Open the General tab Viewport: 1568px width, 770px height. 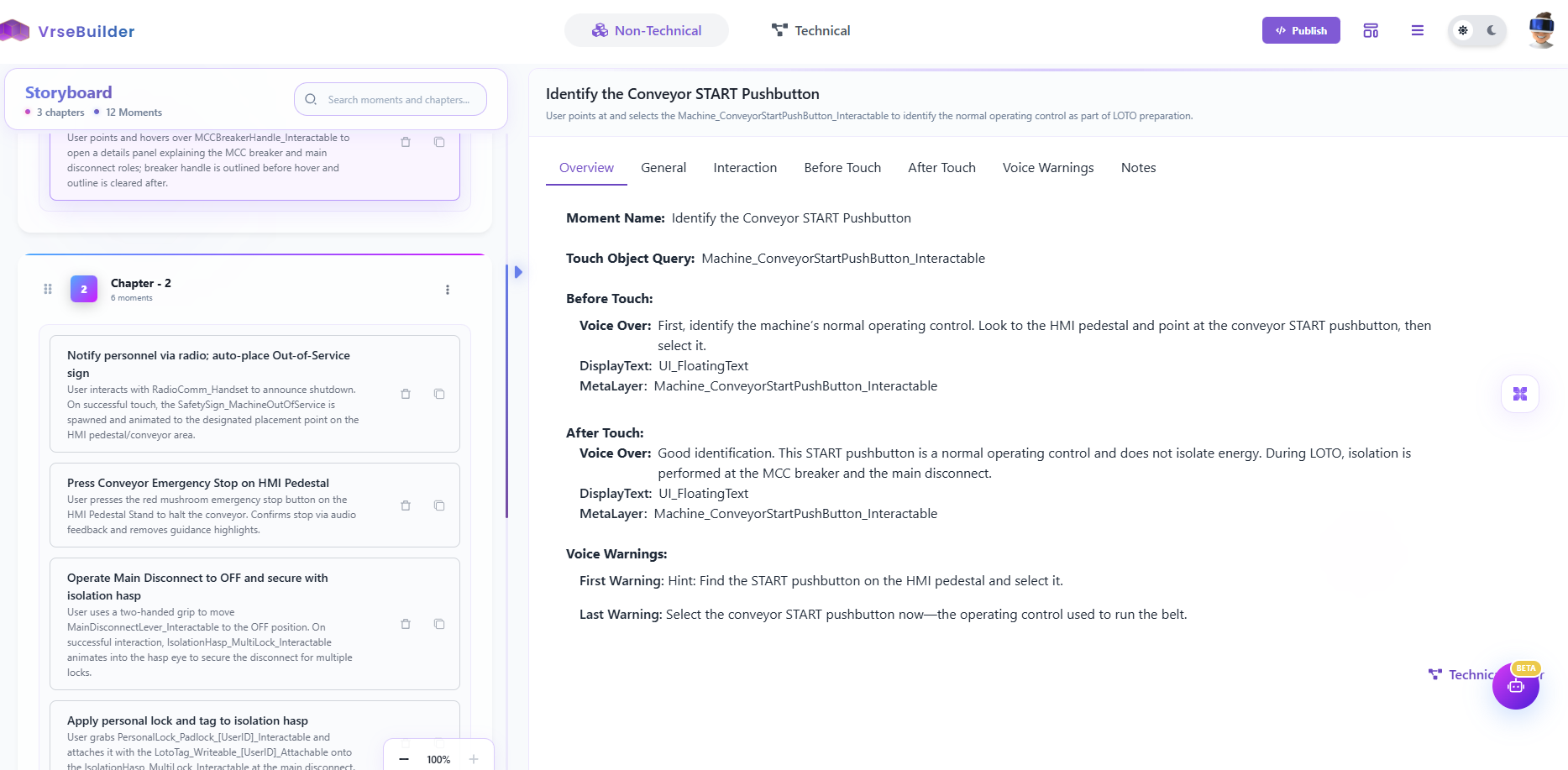click(663, 168)
